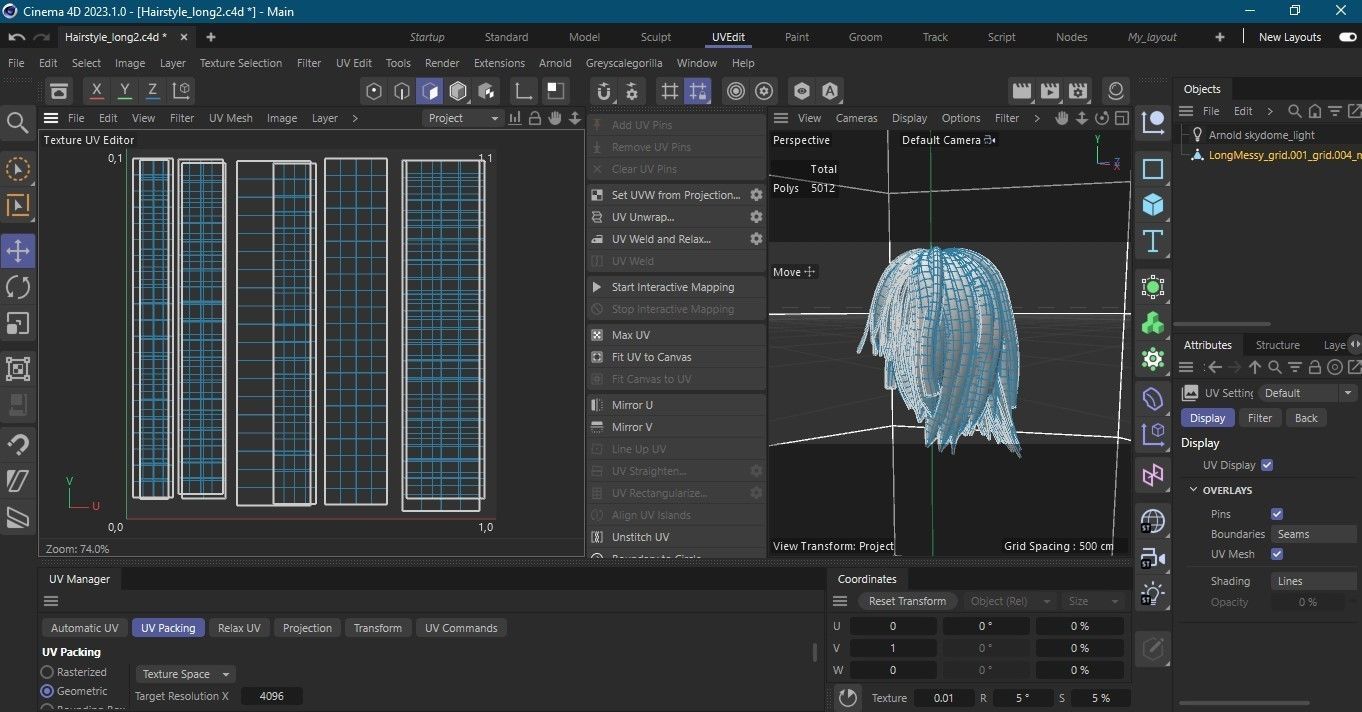Click the Text spline tool icon
This screenshot has width=1362, height=712.
(x=1153, y=241)
